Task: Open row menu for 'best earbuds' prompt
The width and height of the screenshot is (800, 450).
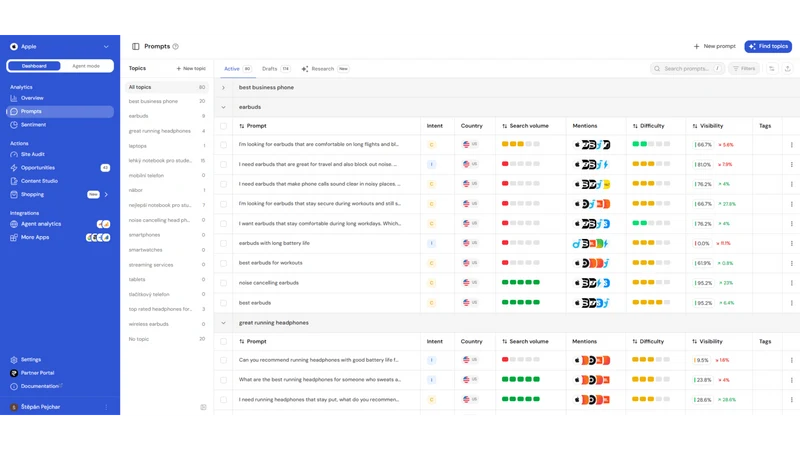Action: [791, 303]
